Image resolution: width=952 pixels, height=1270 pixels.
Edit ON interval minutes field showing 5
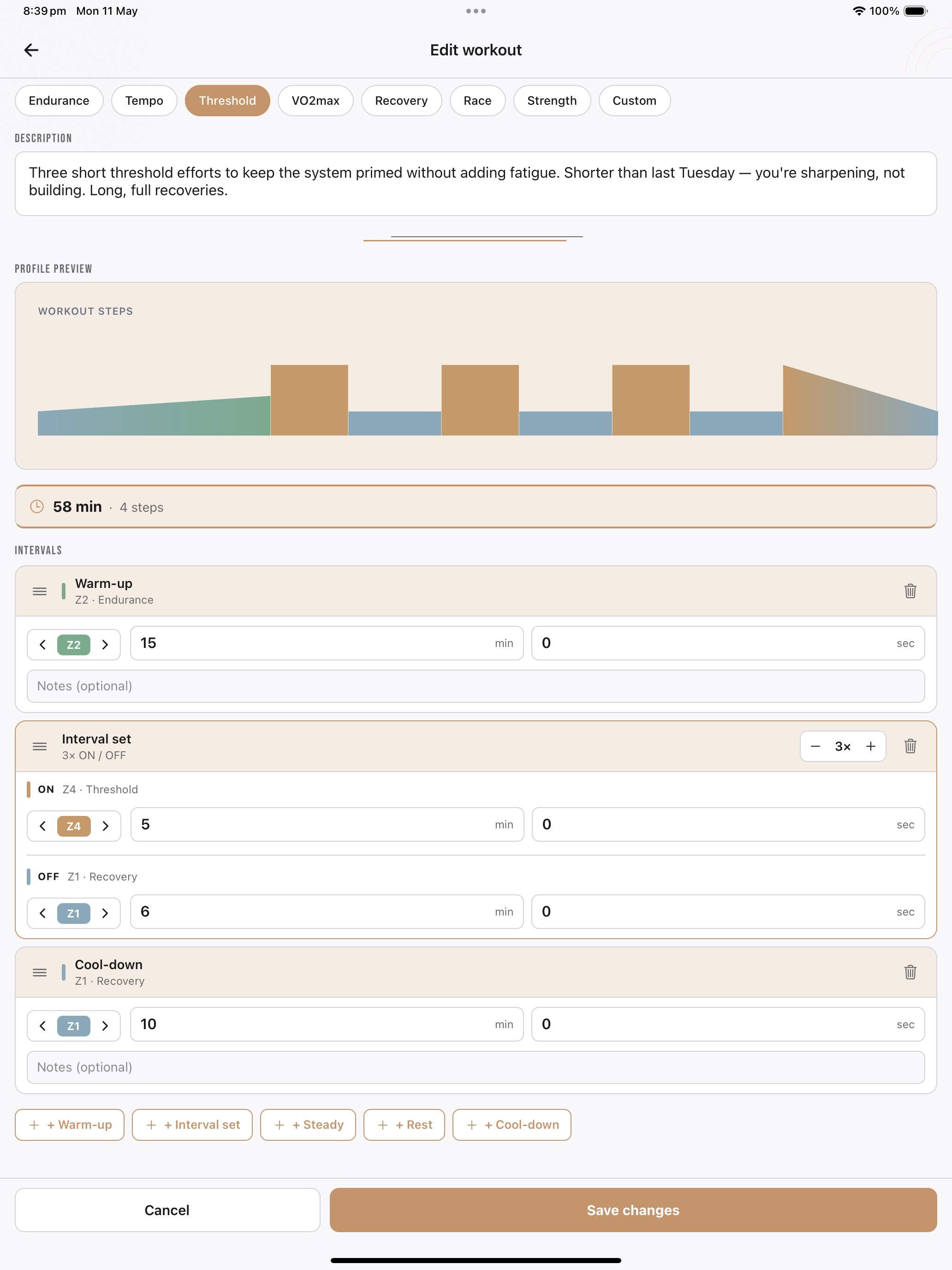coord(327,825)
